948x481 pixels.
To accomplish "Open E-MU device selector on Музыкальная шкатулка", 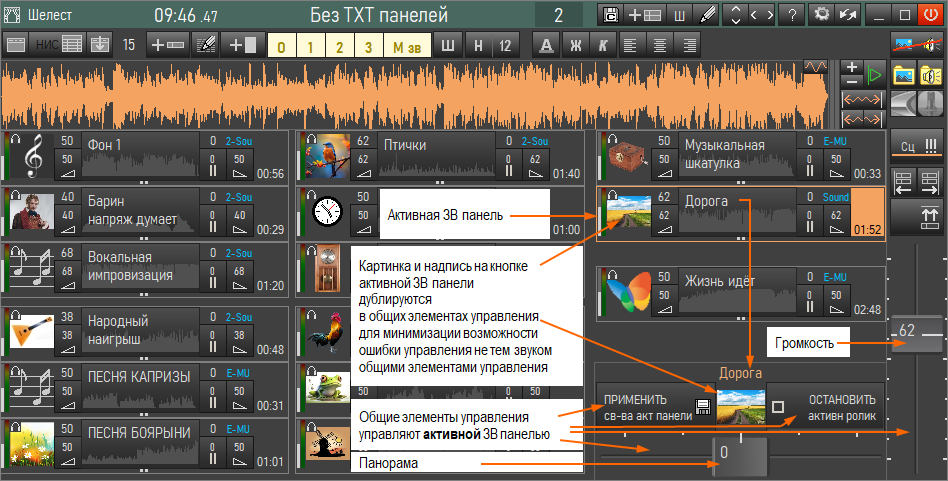I will [x=835, y=141].
